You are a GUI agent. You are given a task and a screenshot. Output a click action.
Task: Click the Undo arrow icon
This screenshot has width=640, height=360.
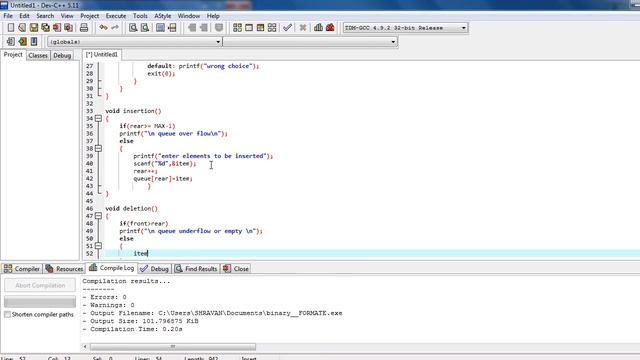point(103,28)
